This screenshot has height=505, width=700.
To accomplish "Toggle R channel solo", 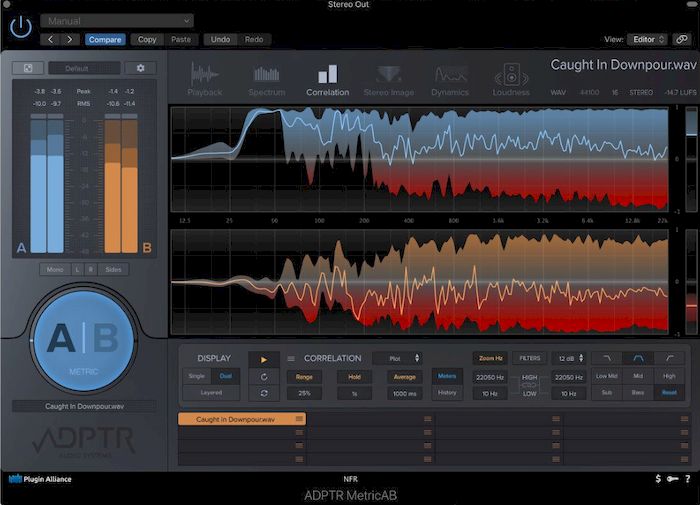I will point(91,269).
